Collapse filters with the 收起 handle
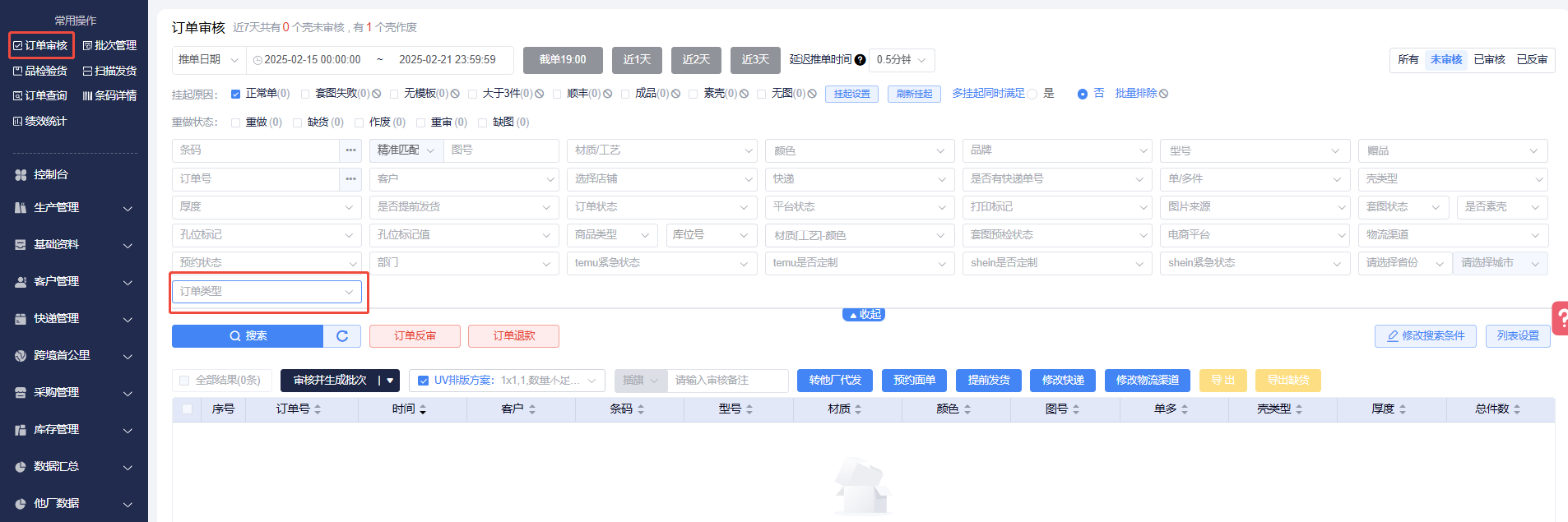1568x522 pixels. (864, 315)
